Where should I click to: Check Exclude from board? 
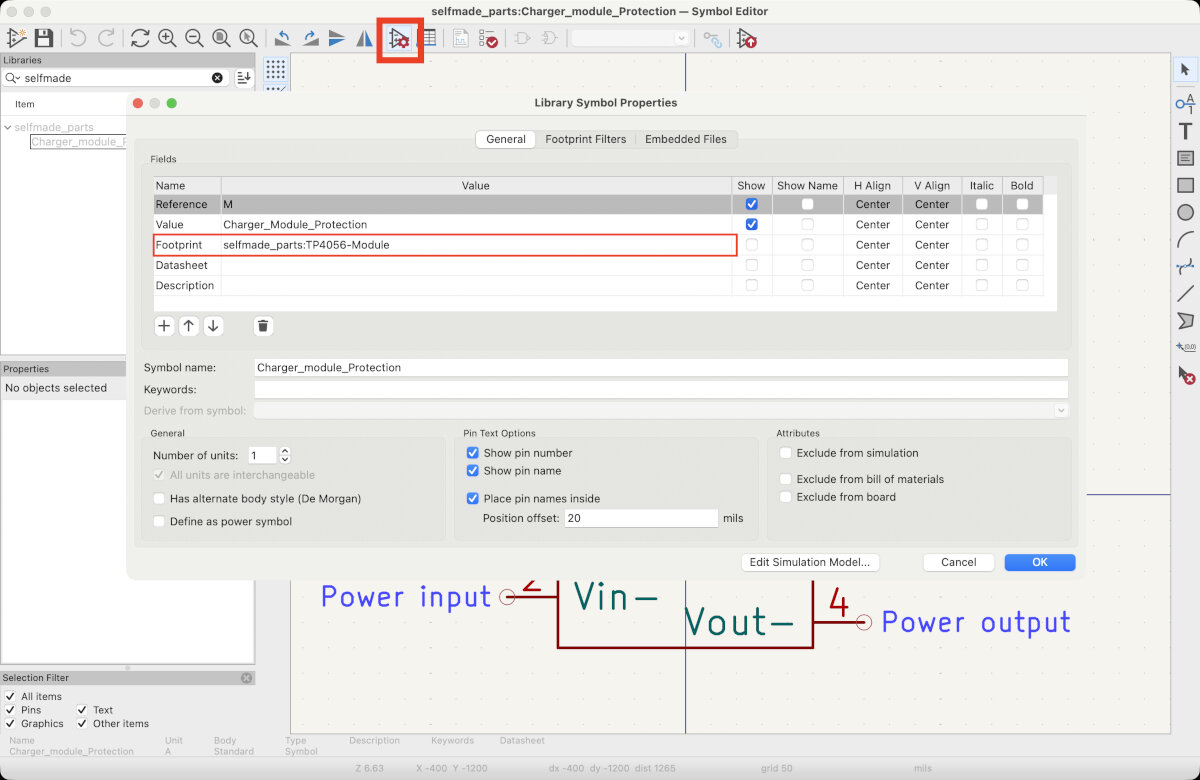(786, 497)
